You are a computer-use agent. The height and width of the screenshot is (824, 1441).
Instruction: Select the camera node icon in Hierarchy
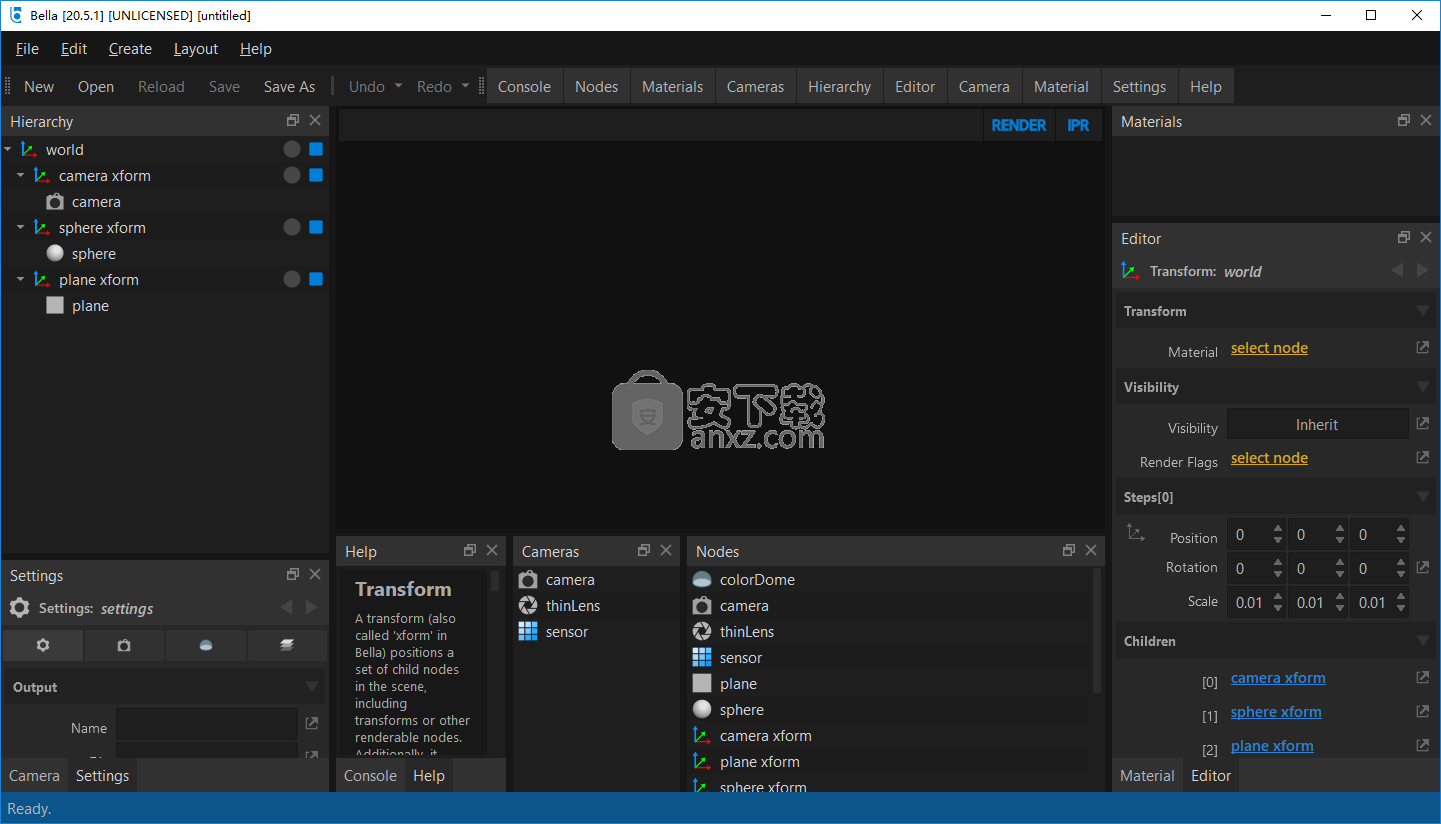(x=55, y=202)
